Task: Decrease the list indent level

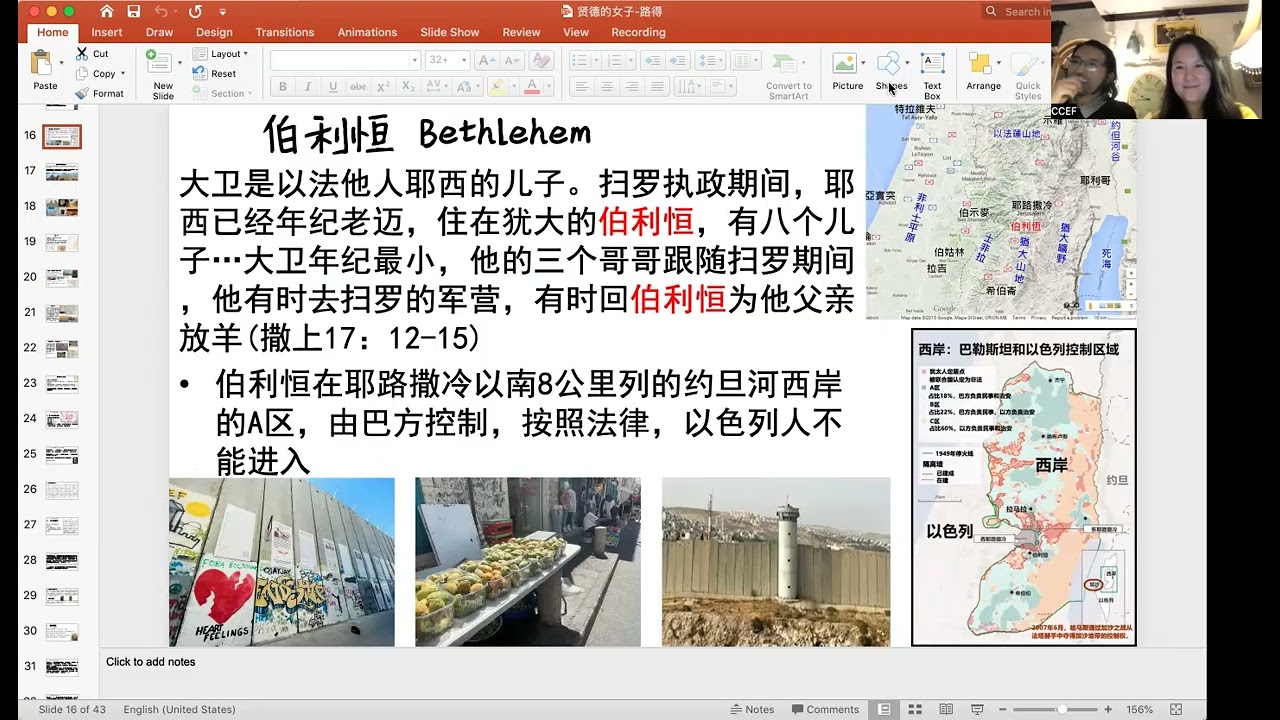Action: click(654, 60)
